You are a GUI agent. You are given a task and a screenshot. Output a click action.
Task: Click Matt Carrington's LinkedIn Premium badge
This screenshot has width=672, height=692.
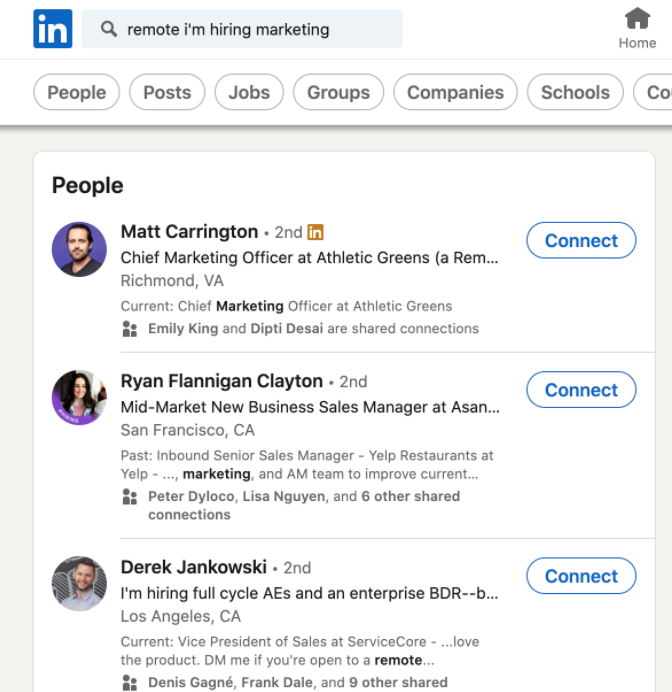315,232
